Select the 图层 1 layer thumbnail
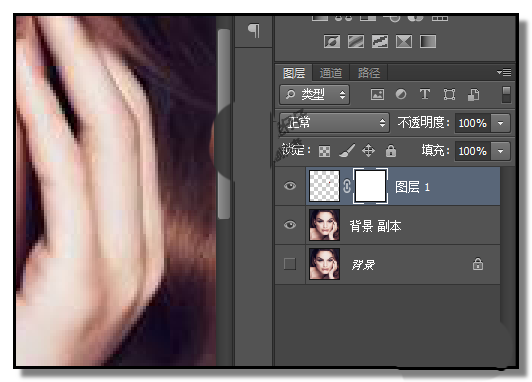 tap(324, 186)
